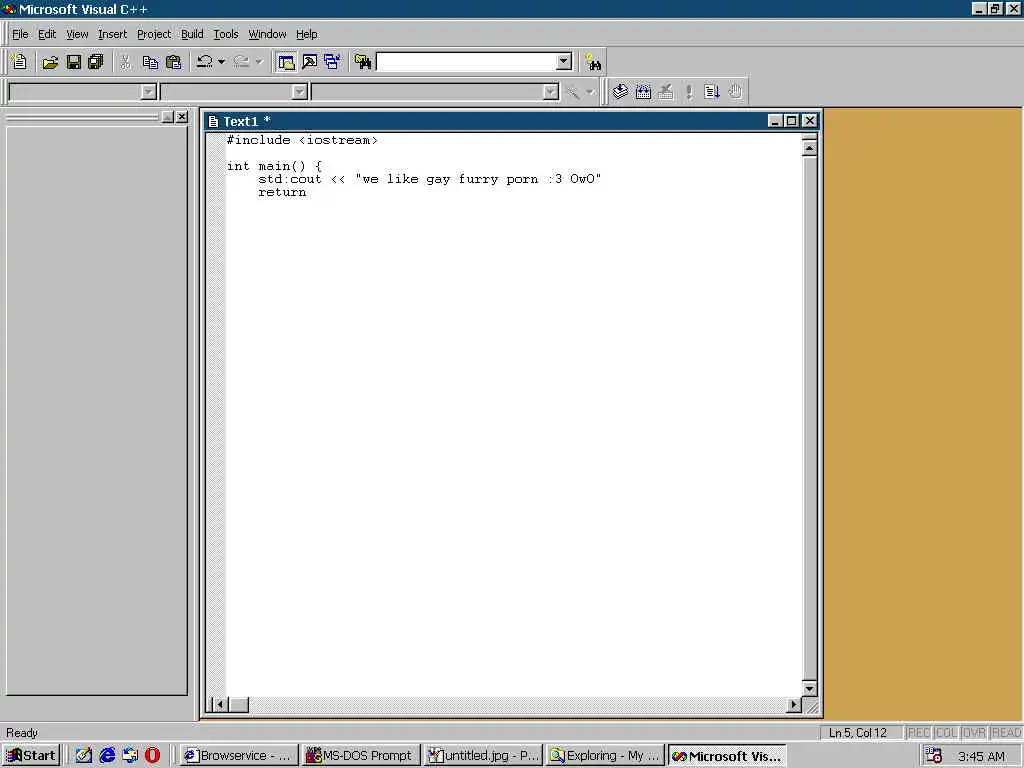Click the editor scroll right arrow

tap(793, 705)
